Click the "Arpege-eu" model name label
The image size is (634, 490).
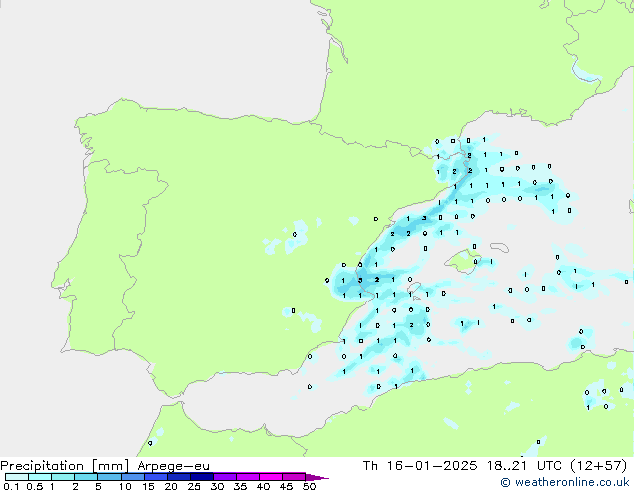[x=173, y=466]
